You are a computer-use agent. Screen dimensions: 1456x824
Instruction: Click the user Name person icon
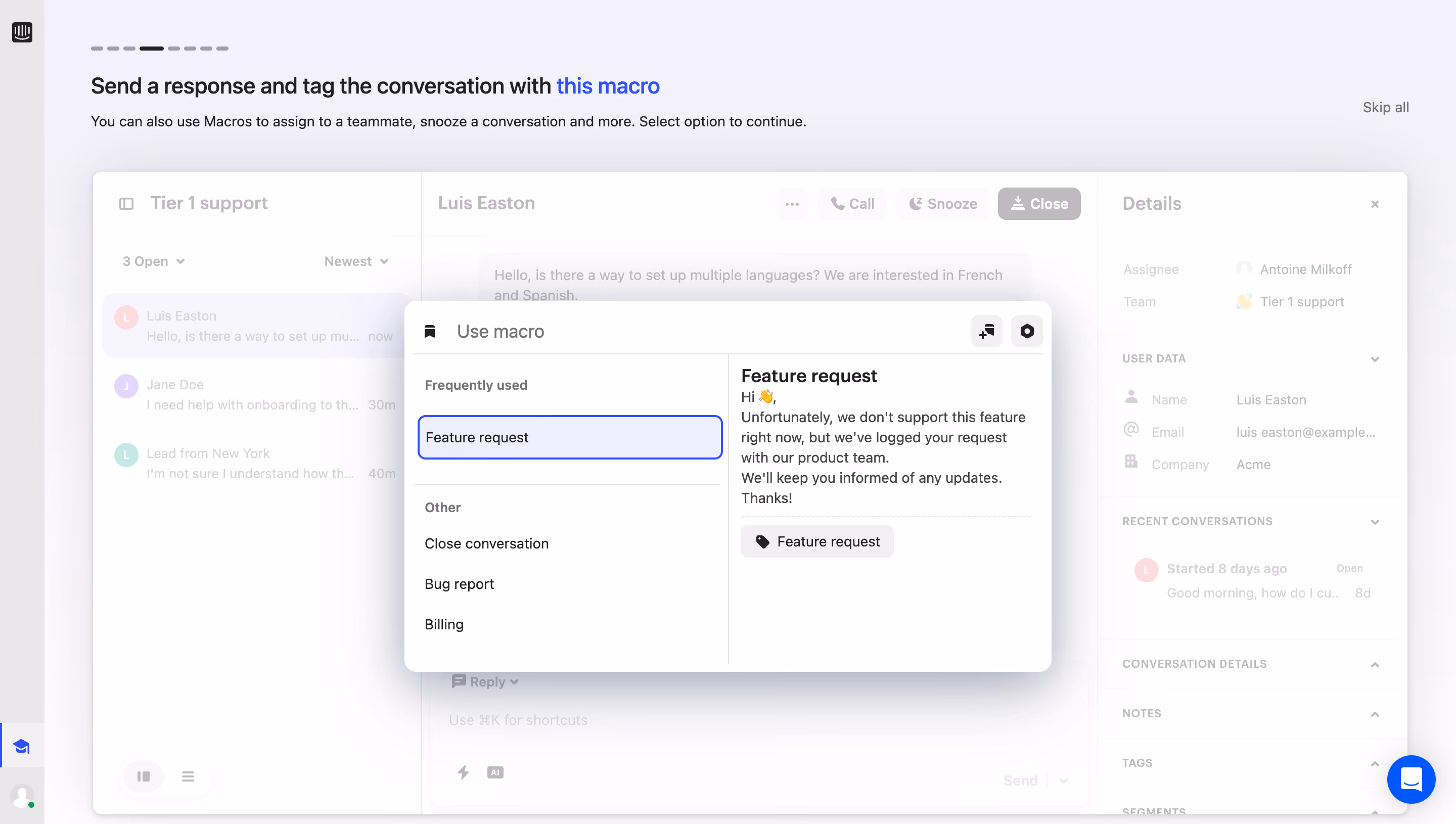[x=1130, y=396]
